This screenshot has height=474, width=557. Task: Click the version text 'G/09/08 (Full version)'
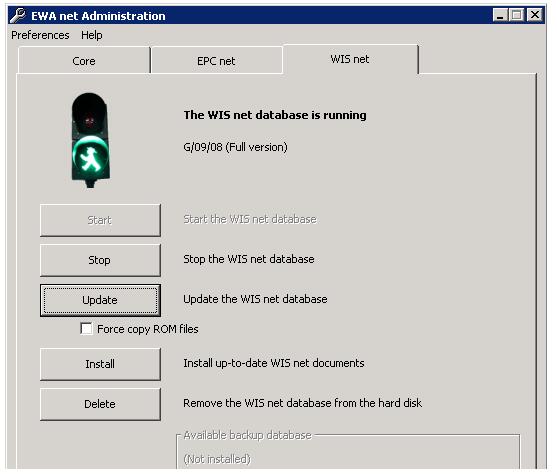tap(236, 147)
